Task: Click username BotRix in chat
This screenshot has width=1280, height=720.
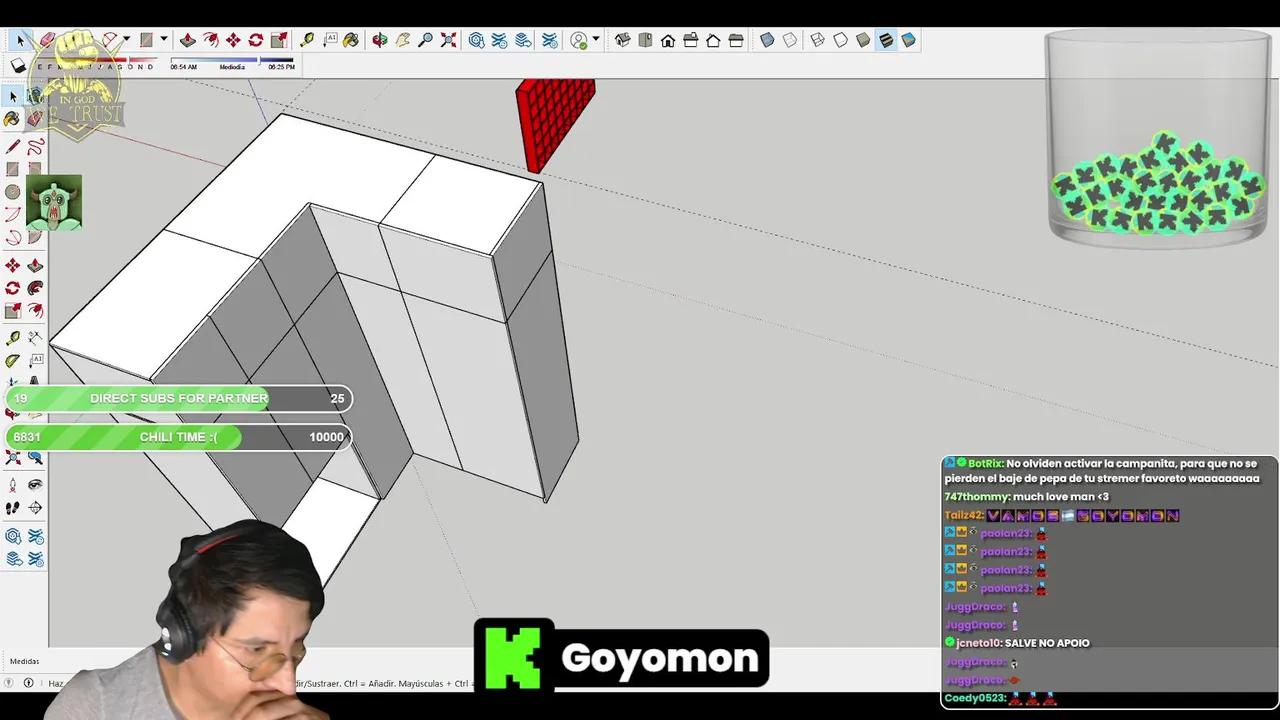Action: pos(985,464)
